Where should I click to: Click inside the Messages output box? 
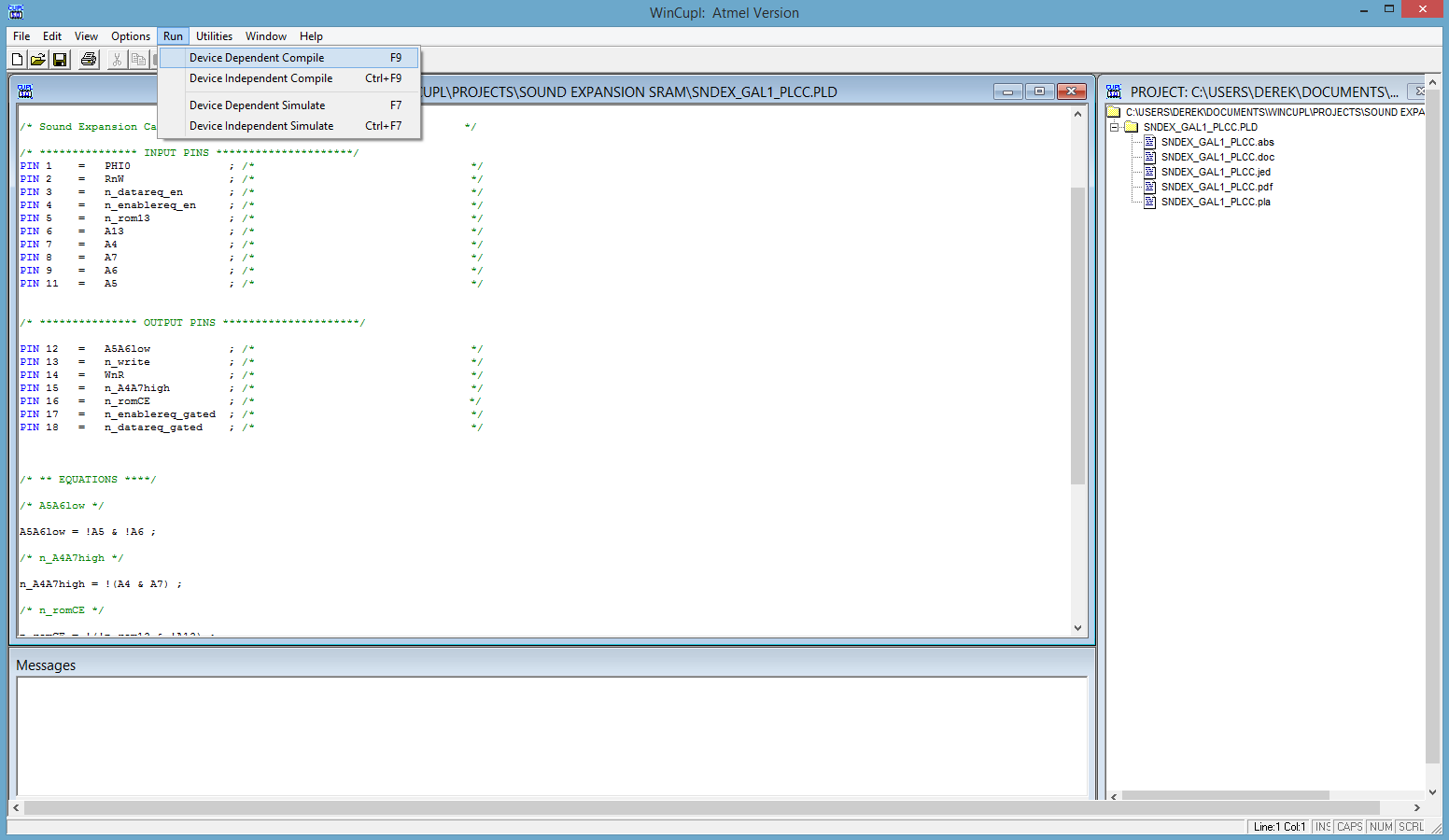pos(551,735)
